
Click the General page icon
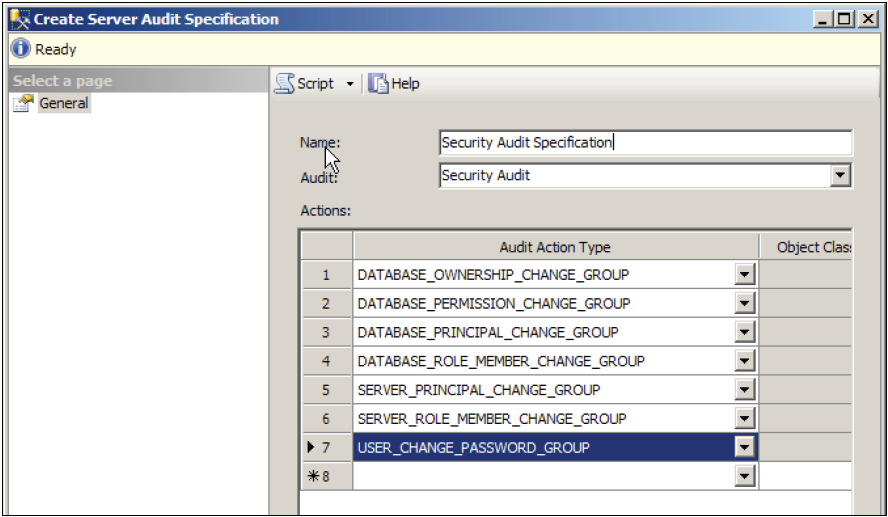click(23, 103)
